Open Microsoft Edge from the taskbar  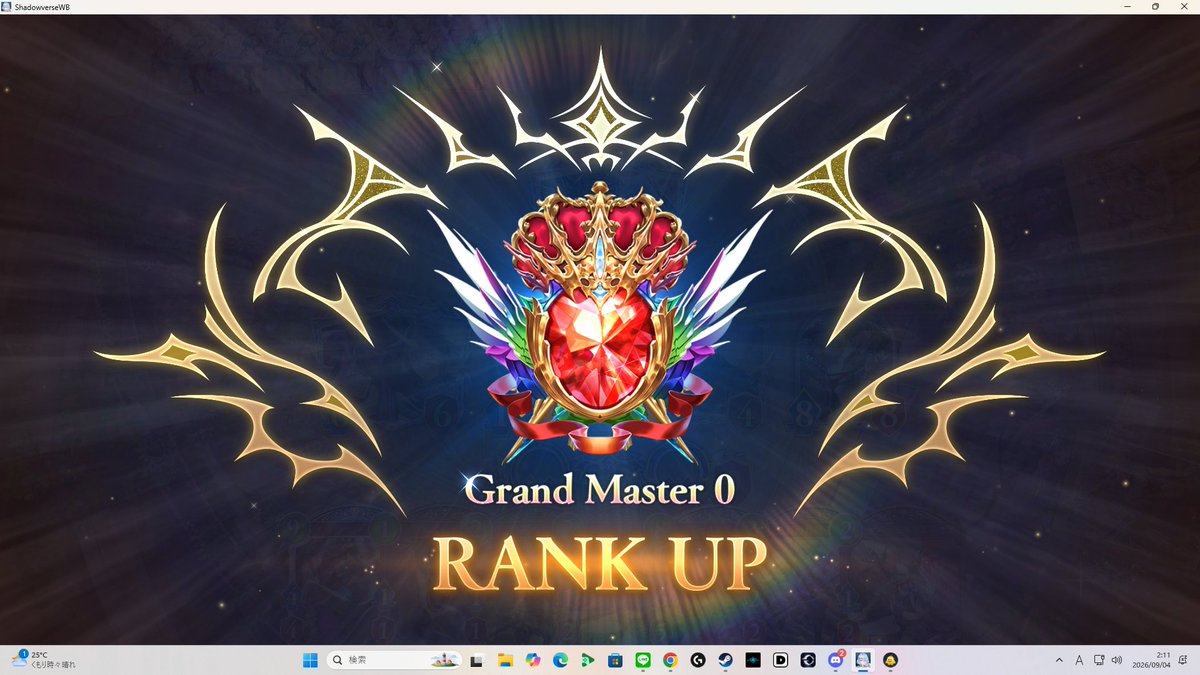click(560, 660)
